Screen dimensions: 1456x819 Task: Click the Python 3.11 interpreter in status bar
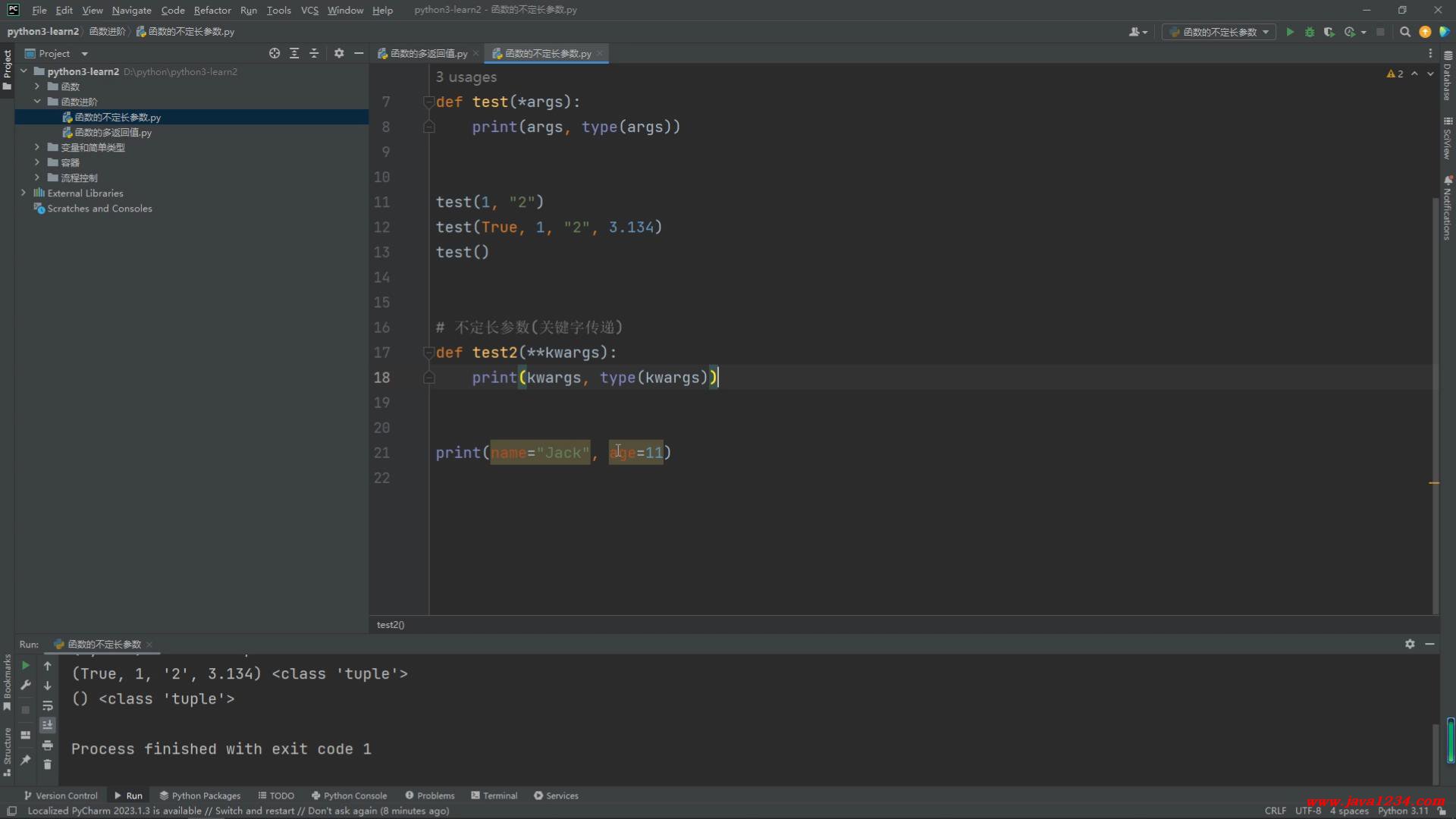tap(1402, 811)
